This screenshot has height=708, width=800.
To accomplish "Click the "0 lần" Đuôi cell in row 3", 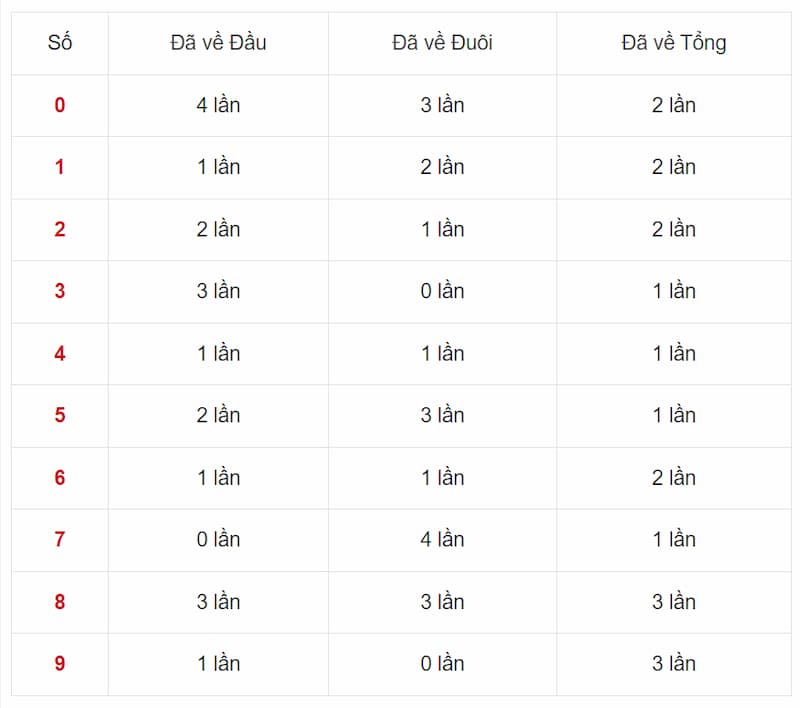I will coord(442,291).
